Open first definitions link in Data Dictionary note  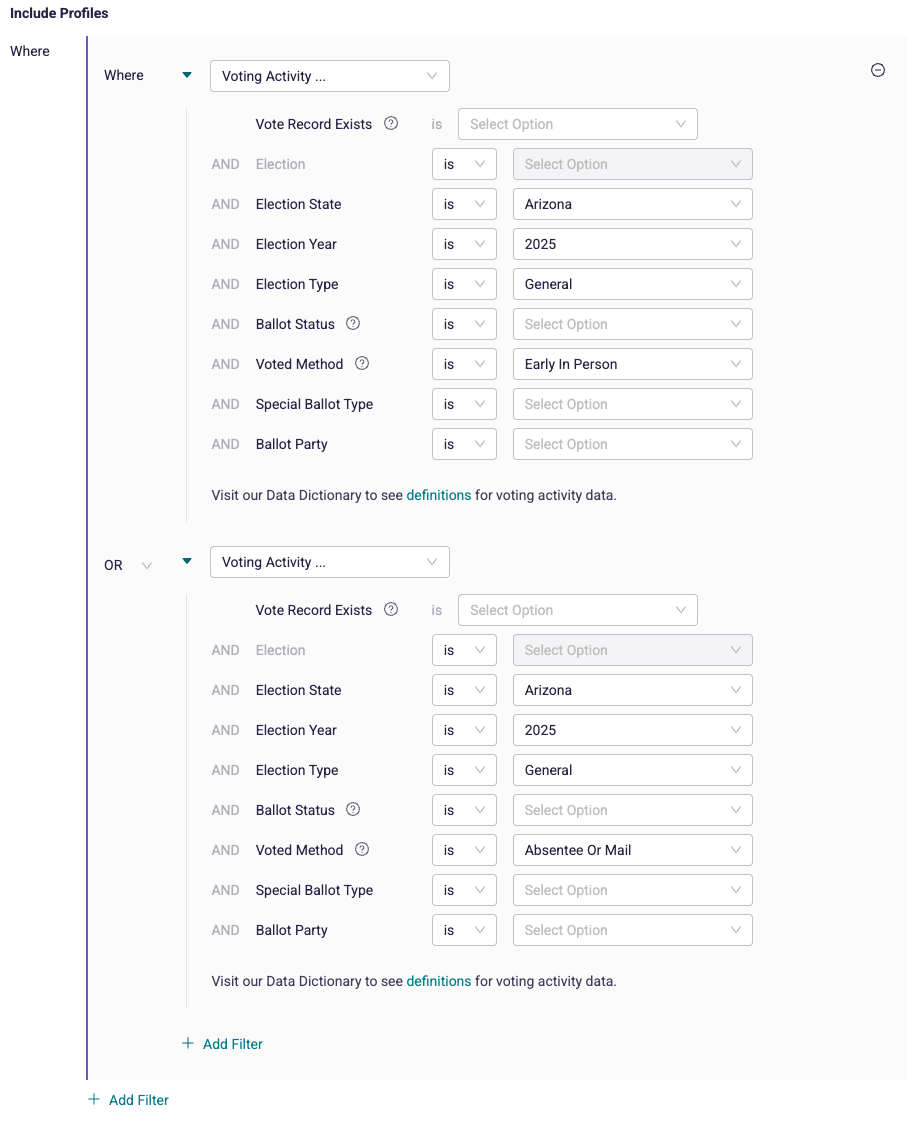coord(438,495)
